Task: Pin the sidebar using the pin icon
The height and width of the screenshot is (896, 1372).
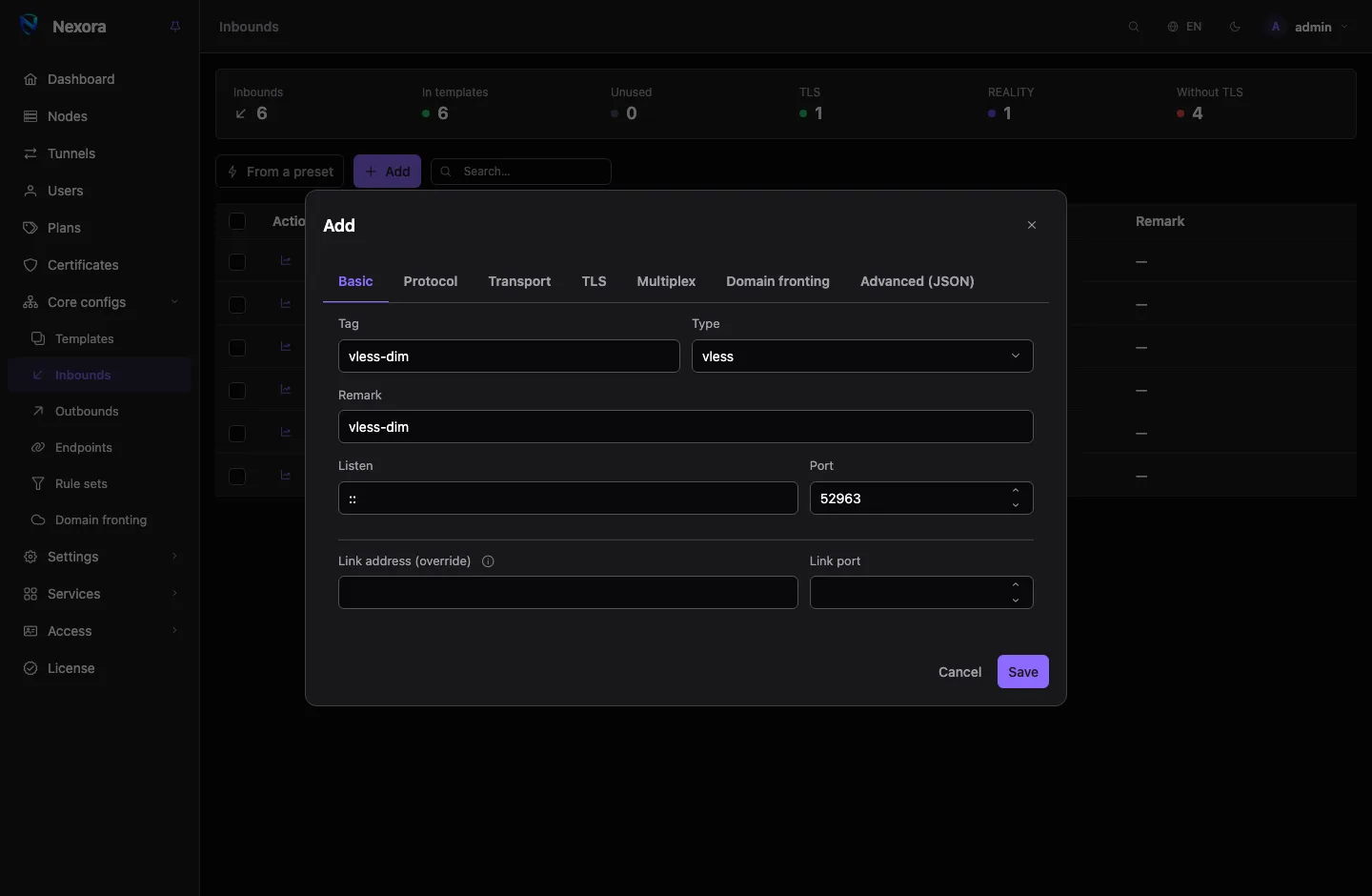Action: pos(175,27)
